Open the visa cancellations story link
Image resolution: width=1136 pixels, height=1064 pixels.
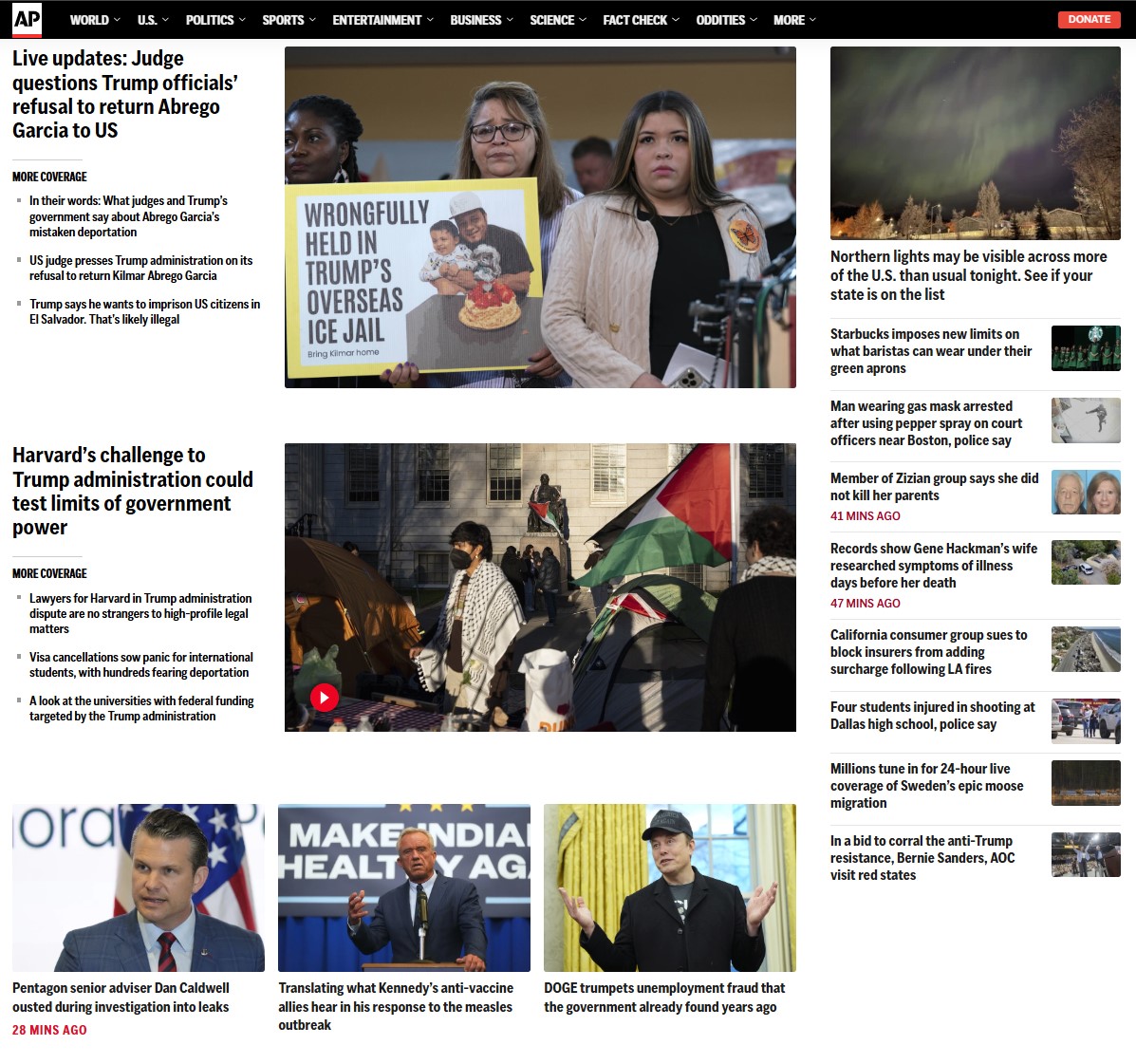141,664
